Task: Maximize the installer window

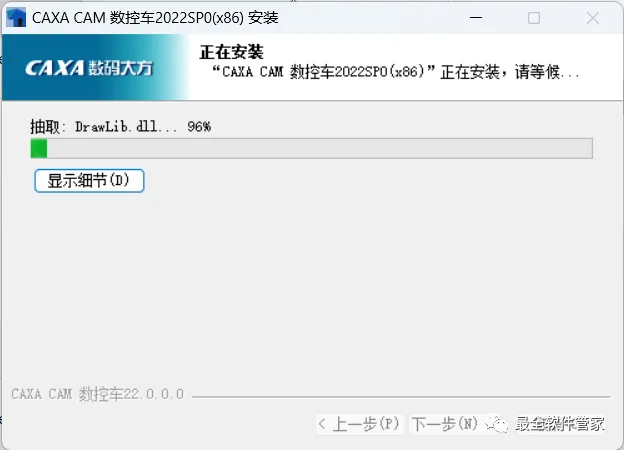Action: point(534,18)
